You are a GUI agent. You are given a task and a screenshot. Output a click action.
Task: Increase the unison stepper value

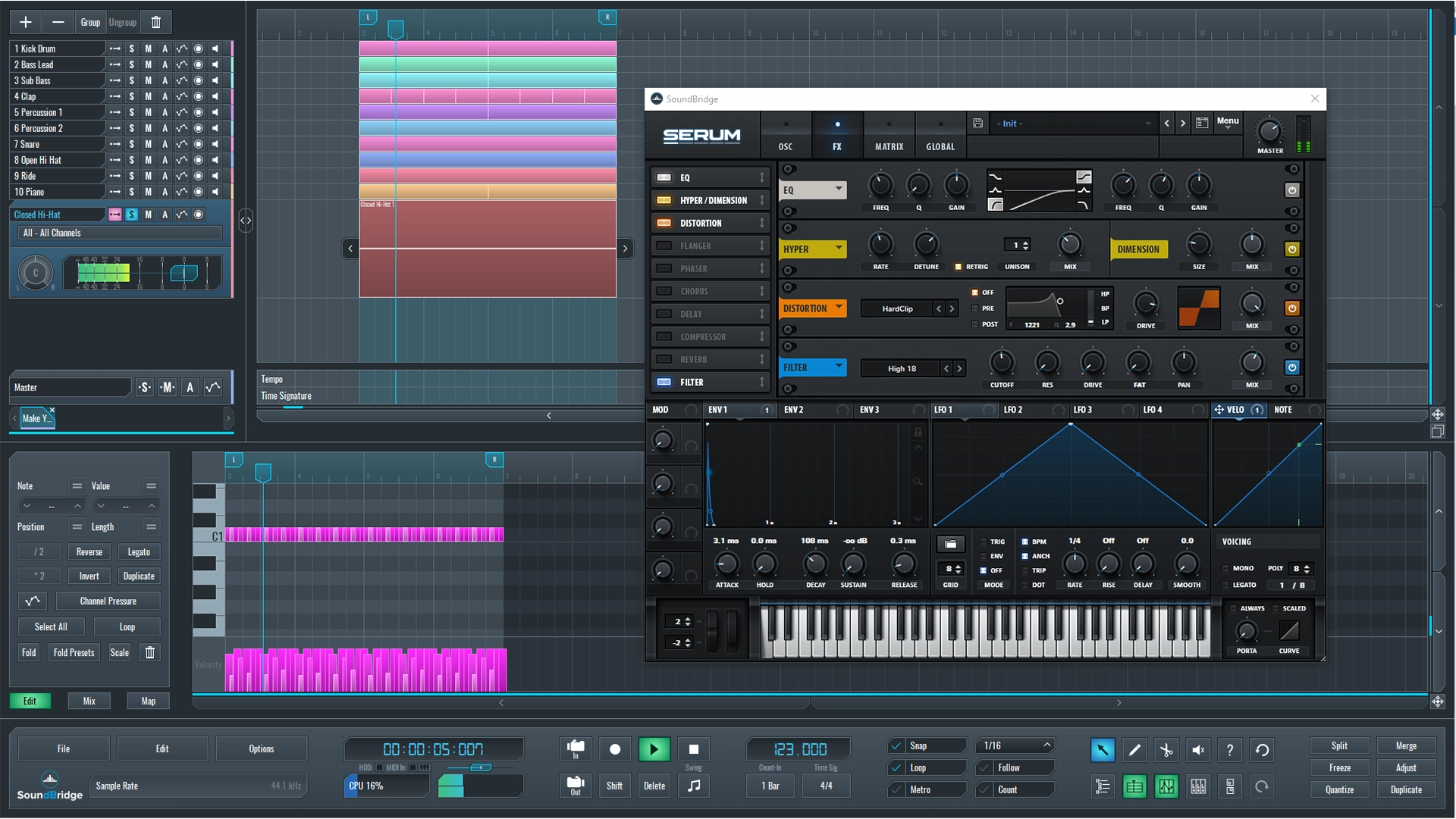point(1026,242)
